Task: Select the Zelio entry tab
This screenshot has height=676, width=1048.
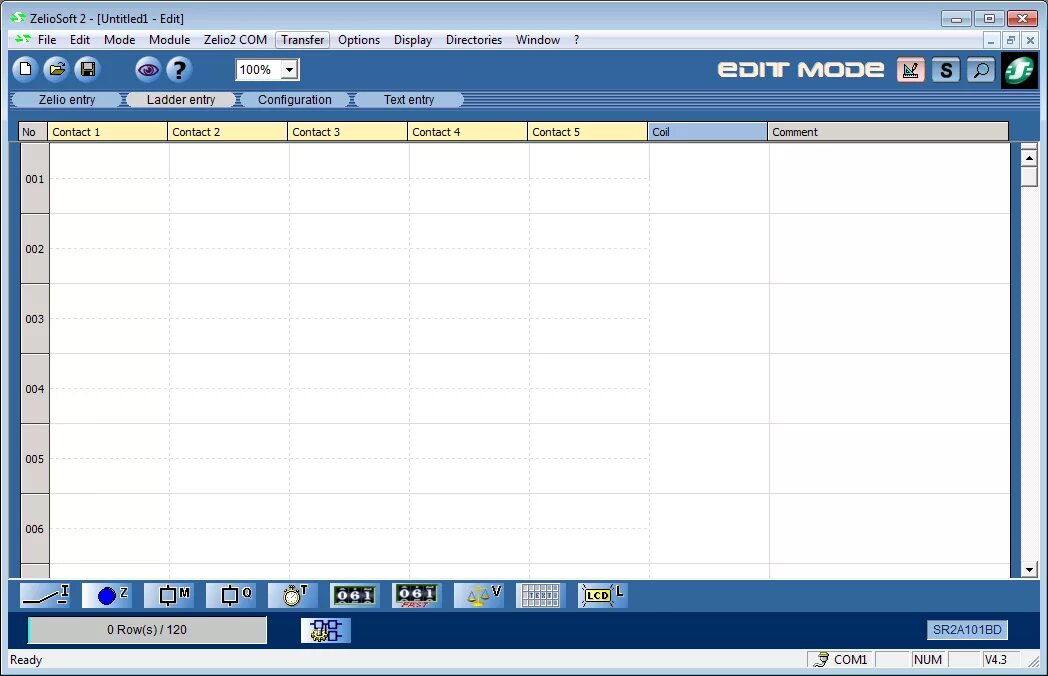Action: click(67, 100)
